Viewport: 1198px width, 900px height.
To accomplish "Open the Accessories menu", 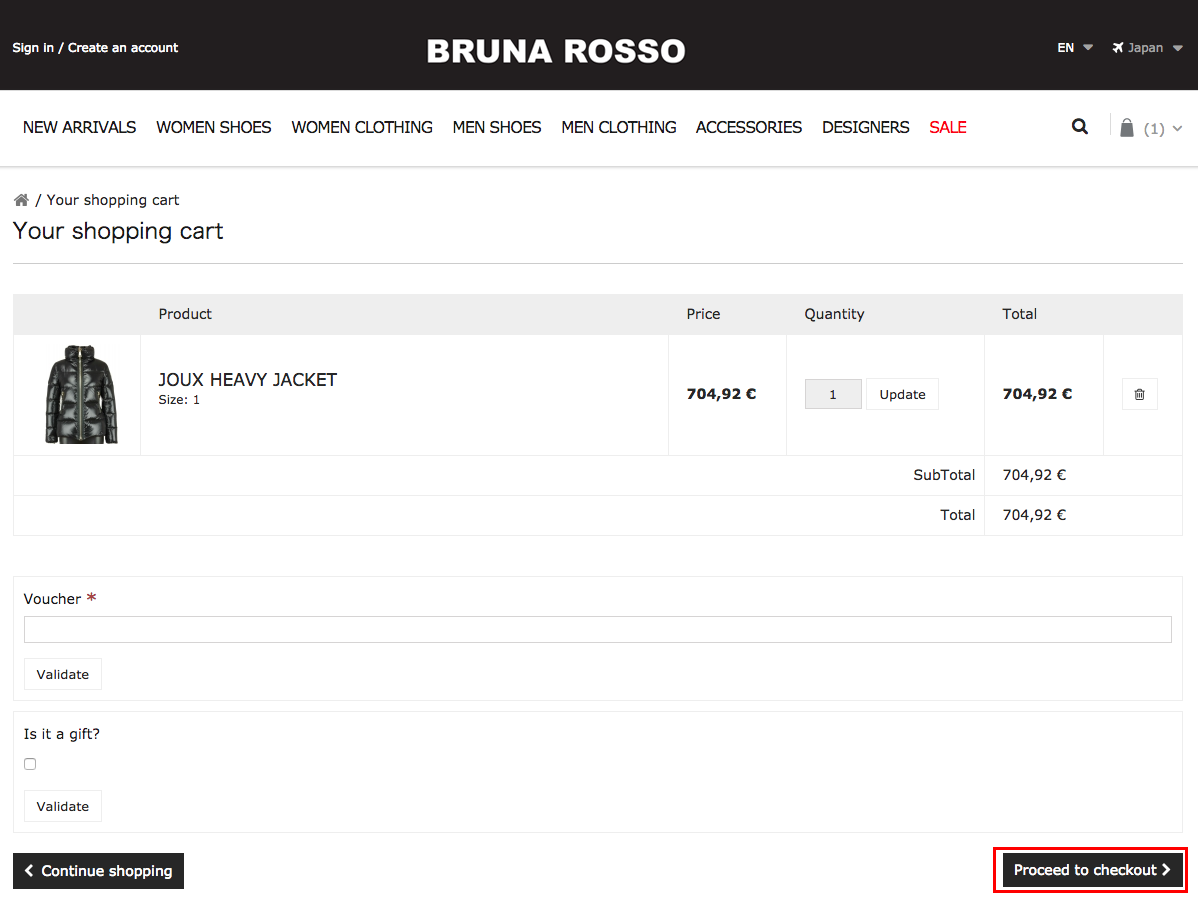I will (749, 128).
